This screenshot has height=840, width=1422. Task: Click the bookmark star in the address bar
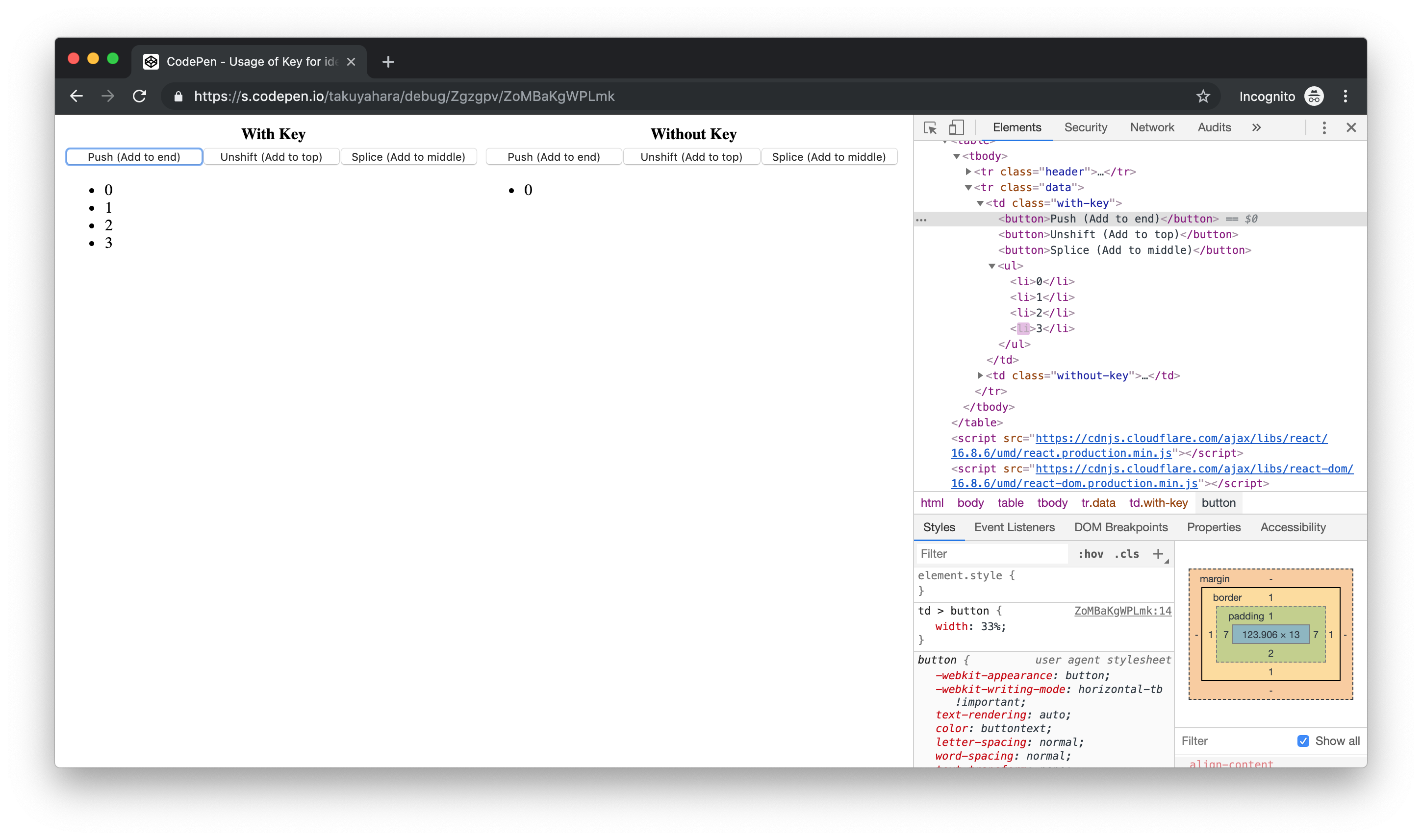1204,96
